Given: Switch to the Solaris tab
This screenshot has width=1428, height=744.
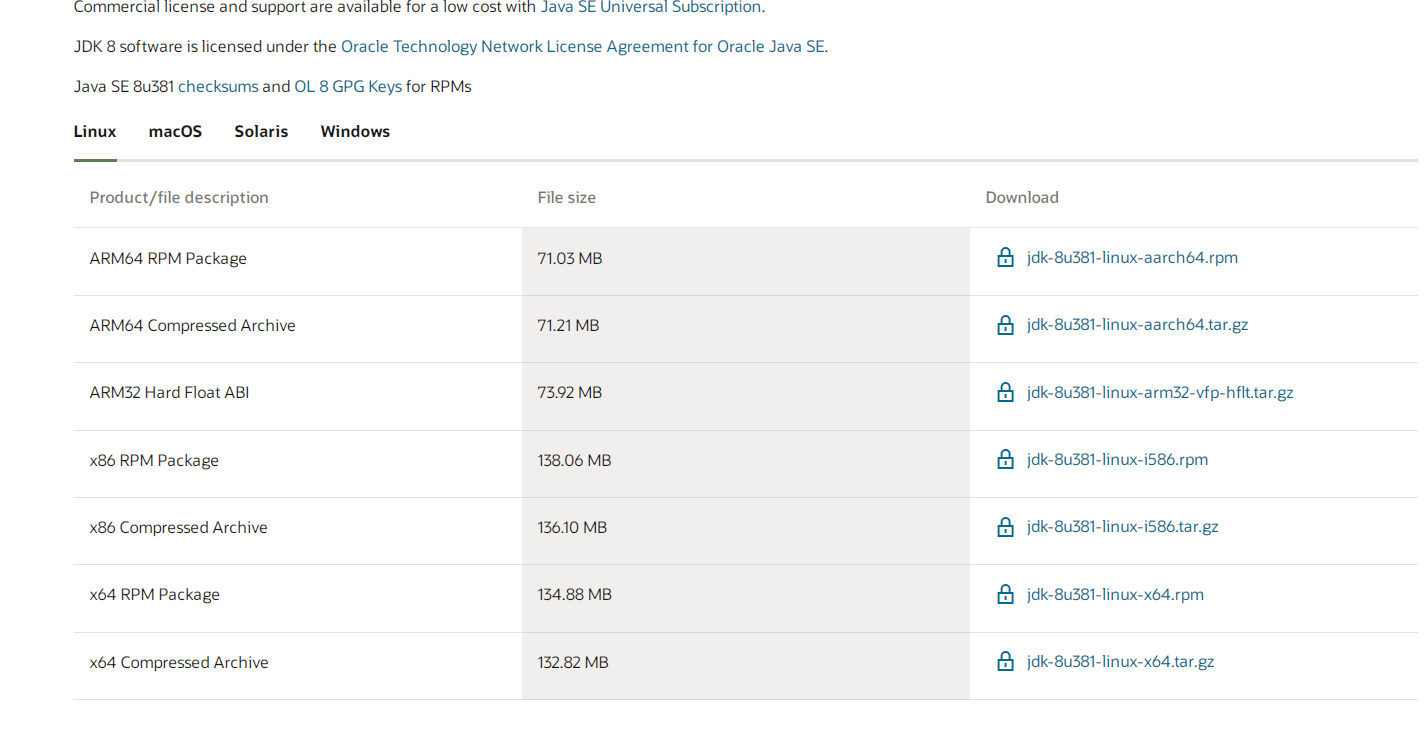Looking at the screenshot, I should pyautogui.click(x=261, y=132).
